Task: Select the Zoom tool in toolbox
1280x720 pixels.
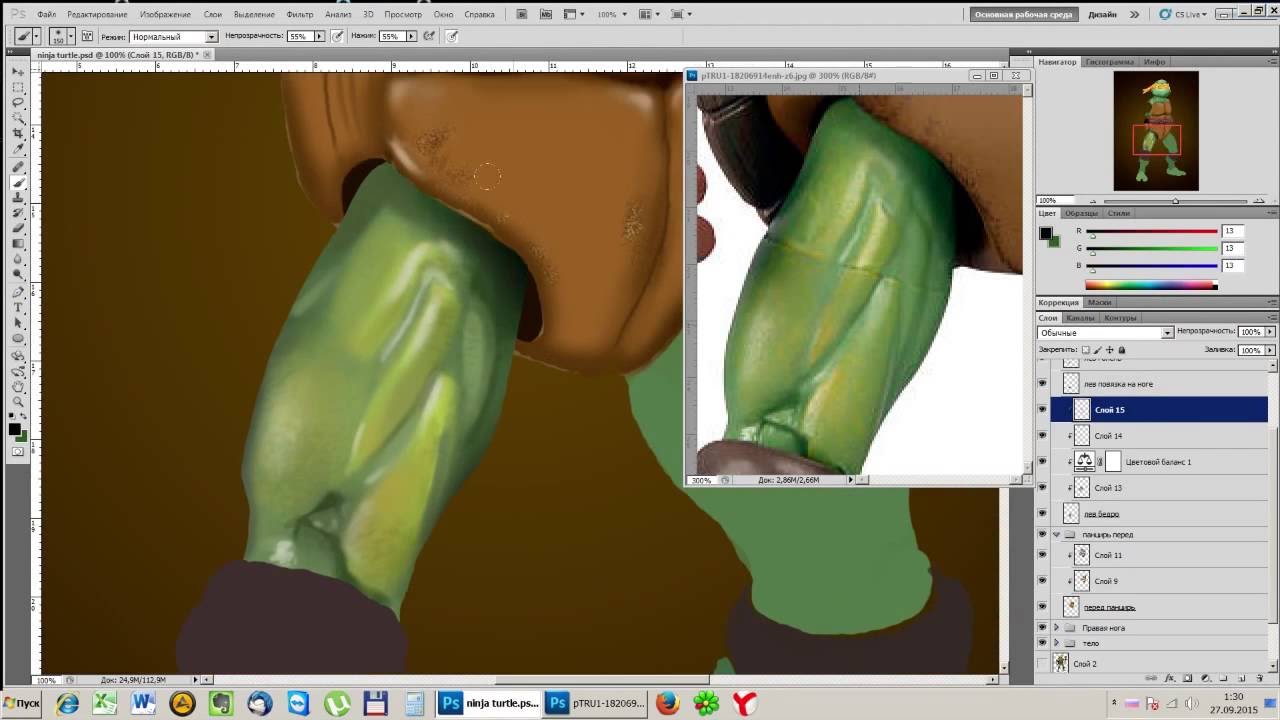Action: [18, 402]
